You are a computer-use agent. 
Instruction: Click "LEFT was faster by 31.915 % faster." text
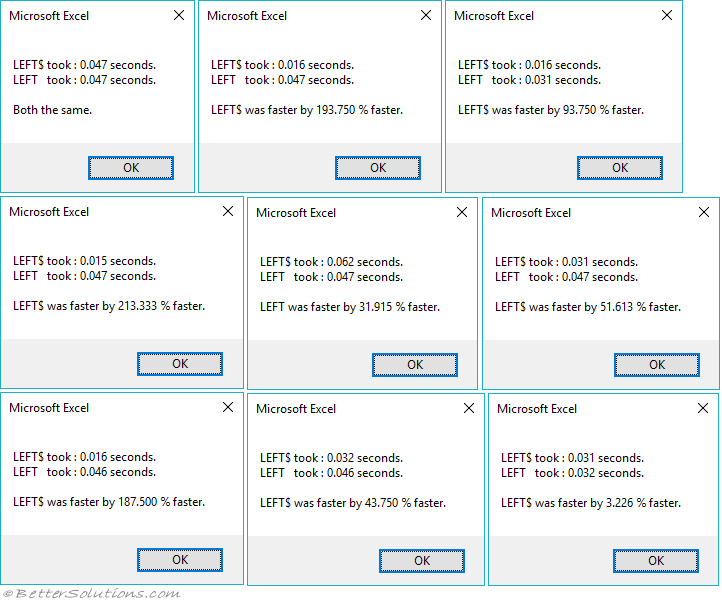(x=350, y=307)
